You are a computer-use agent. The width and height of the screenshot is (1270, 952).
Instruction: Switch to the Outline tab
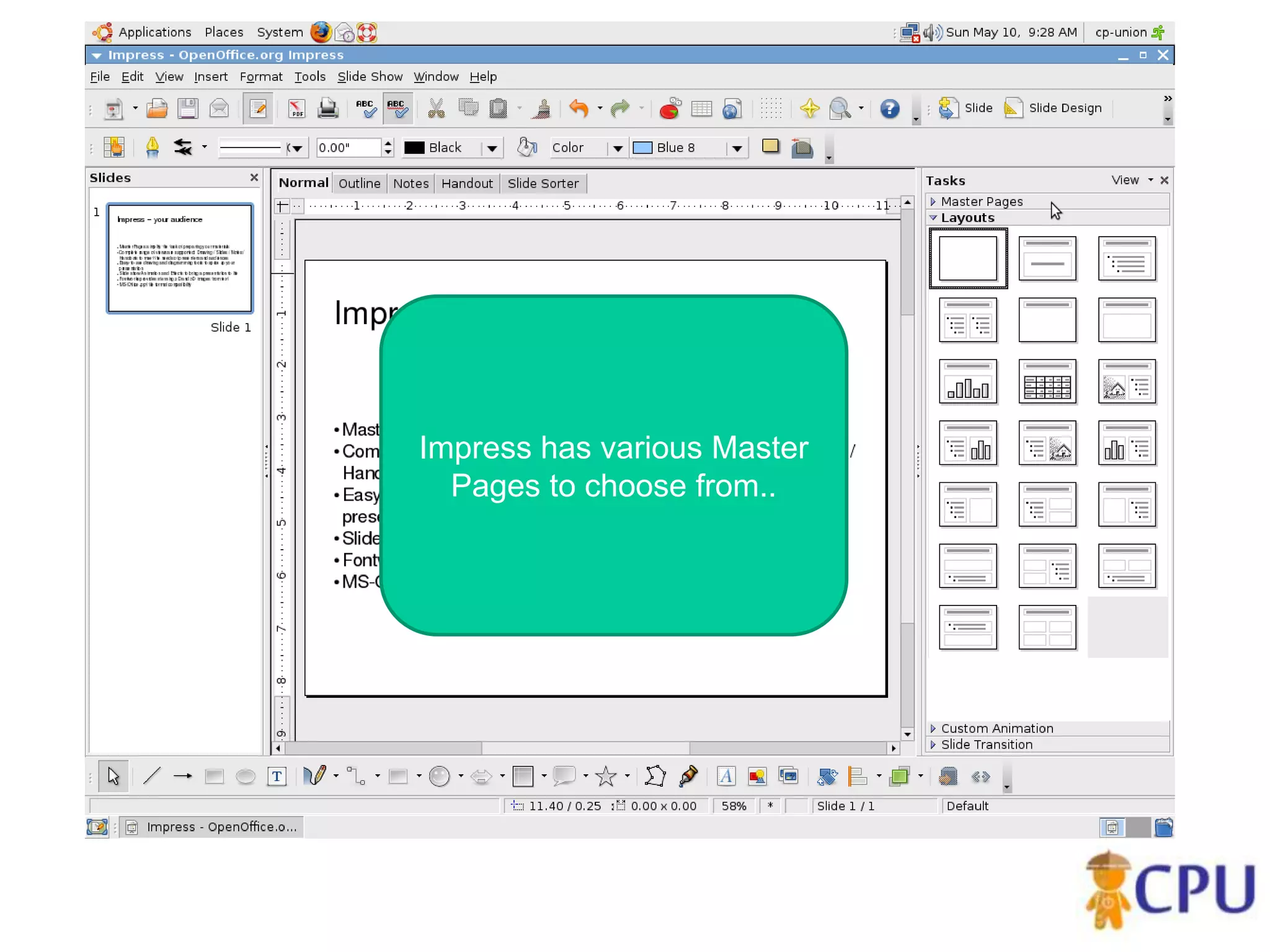point(360,183)
